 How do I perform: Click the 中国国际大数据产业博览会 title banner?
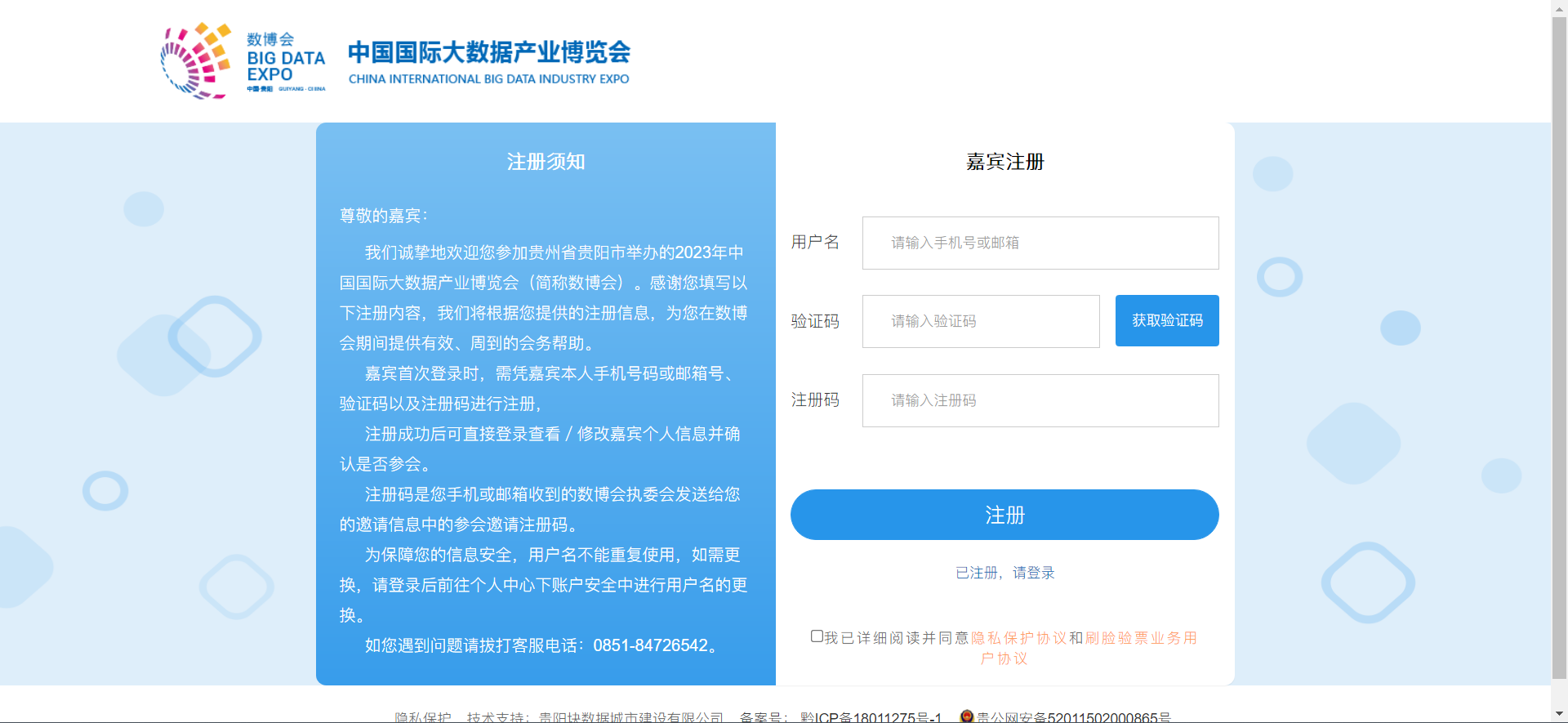[488, 61]
